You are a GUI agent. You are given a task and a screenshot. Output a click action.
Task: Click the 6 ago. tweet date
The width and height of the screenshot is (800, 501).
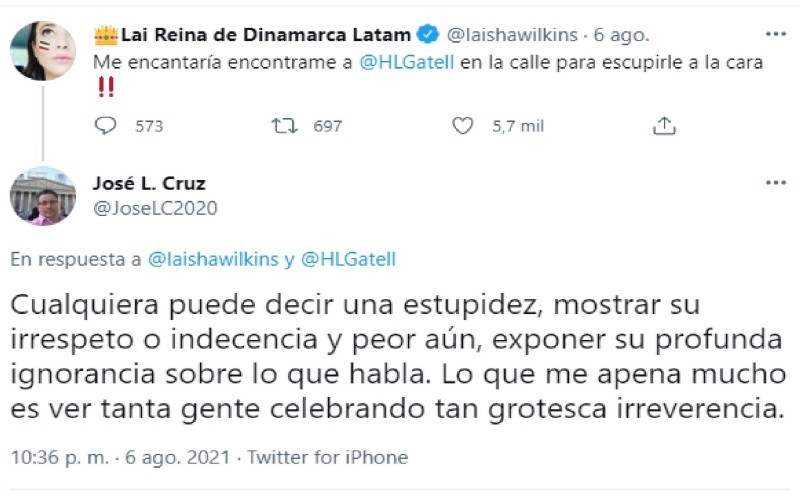619,35
